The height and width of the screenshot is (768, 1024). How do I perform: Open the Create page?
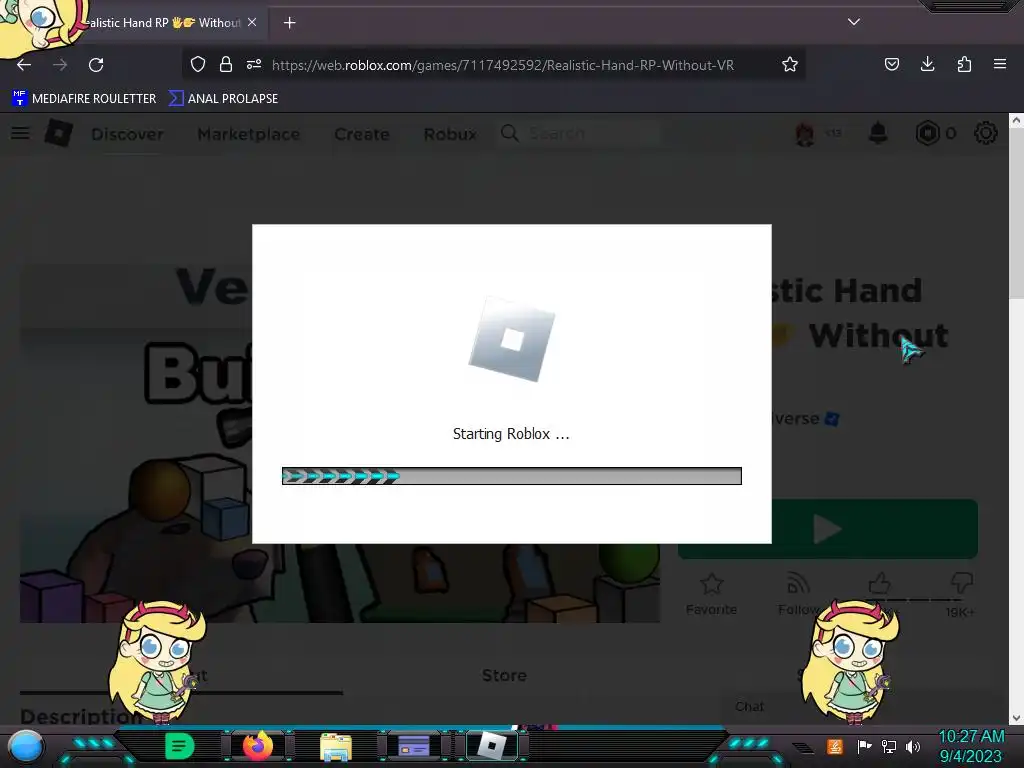[362, 134]
